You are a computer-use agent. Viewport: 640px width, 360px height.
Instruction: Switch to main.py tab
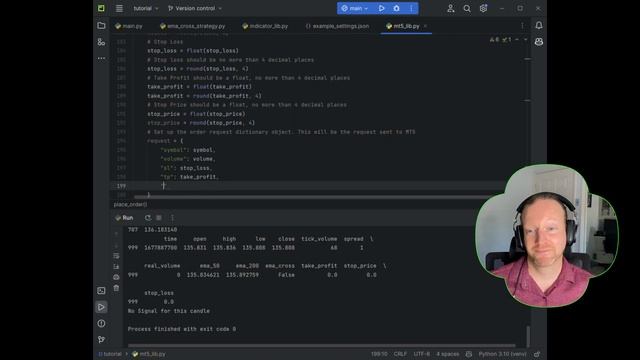[x=129, y=26]
